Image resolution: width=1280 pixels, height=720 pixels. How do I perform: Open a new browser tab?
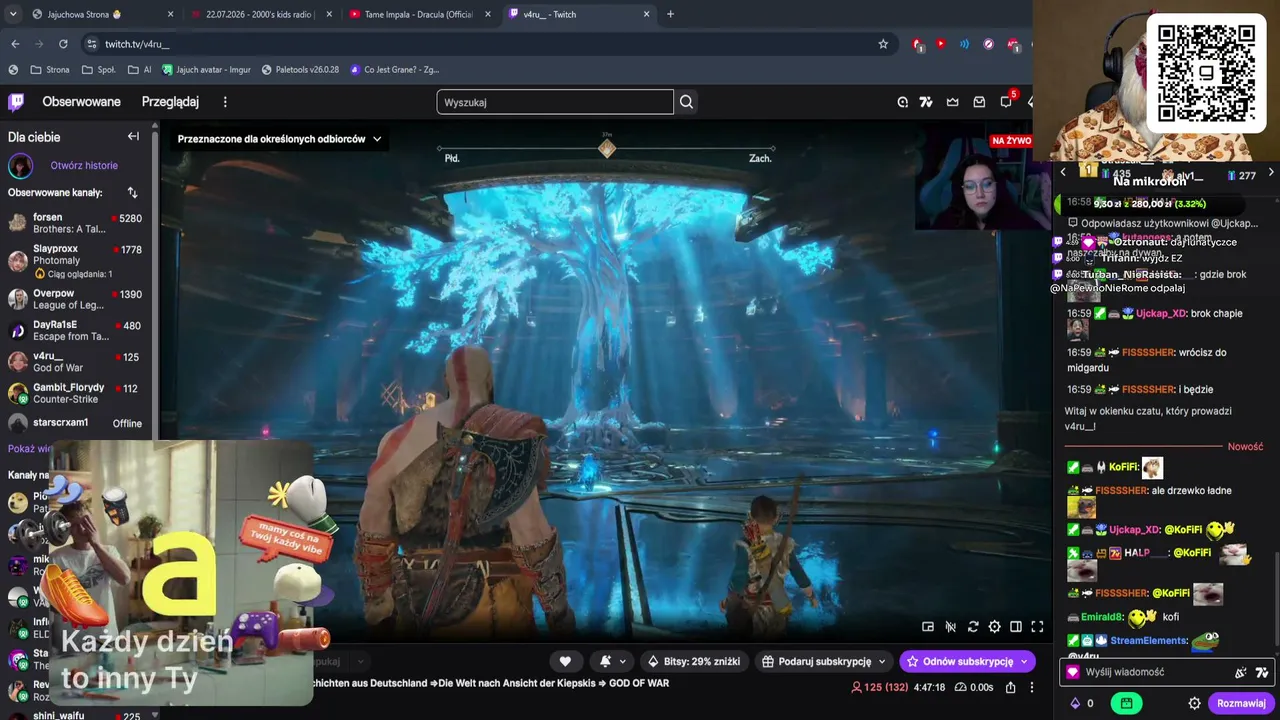coord(670,14)
